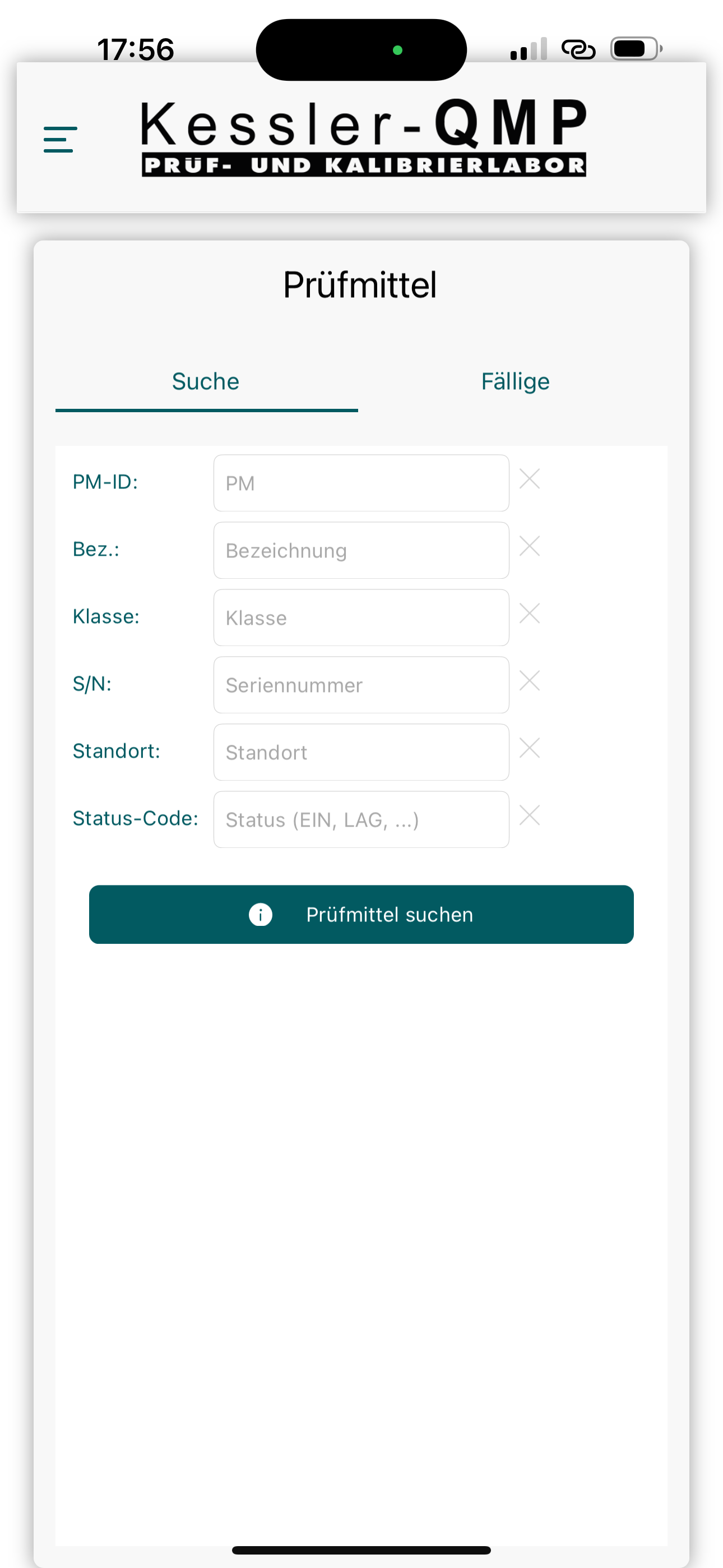Switch to the Fällige tab
This screenshot has width=723, height=1568.
click(x=516, y=382)
